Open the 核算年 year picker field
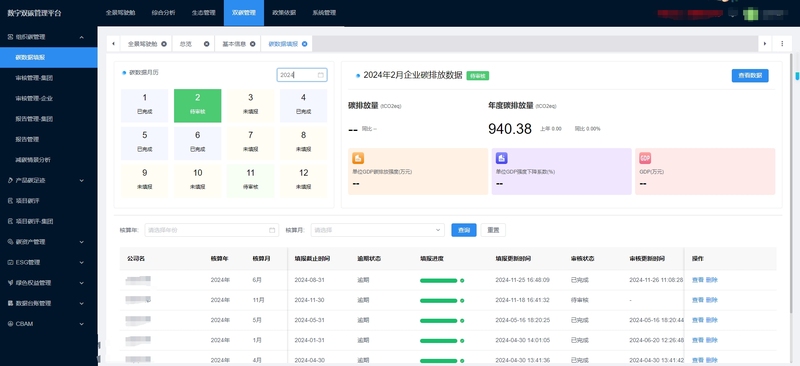The height and width of the screenshot is (366, 800). coord(212,230)
